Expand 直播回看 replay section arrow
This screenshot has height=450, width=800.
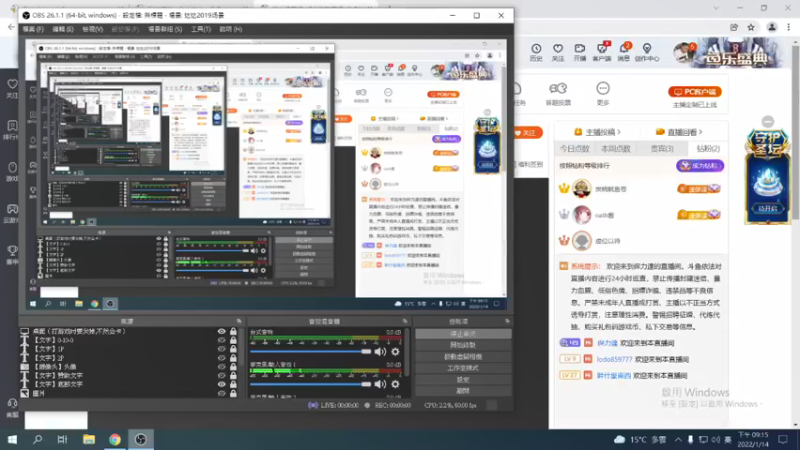coord(701,132)
